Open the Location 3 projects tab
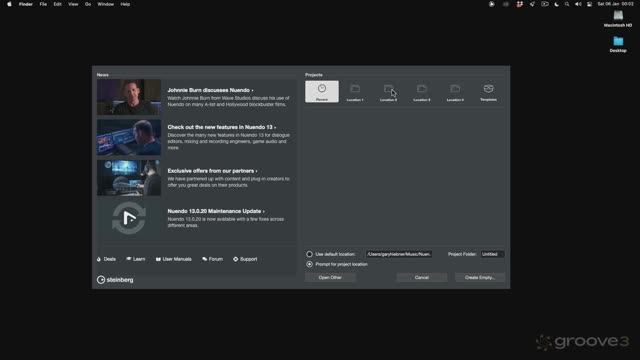 coord(422,92)
